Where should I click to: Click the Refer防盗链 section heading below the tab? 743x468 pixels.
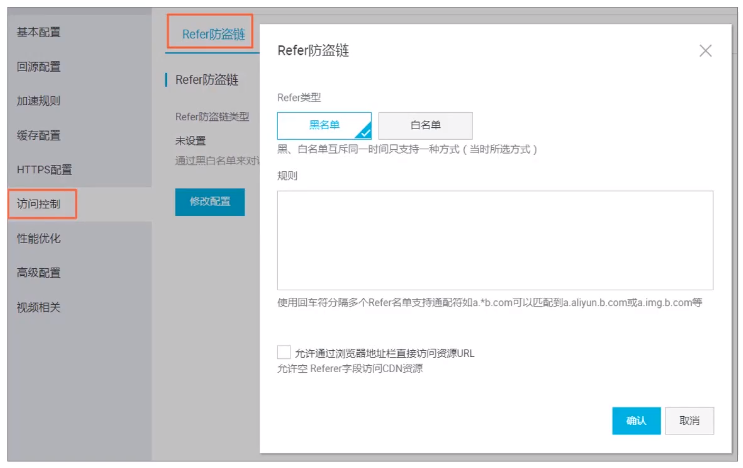click(x=207, y=80)
